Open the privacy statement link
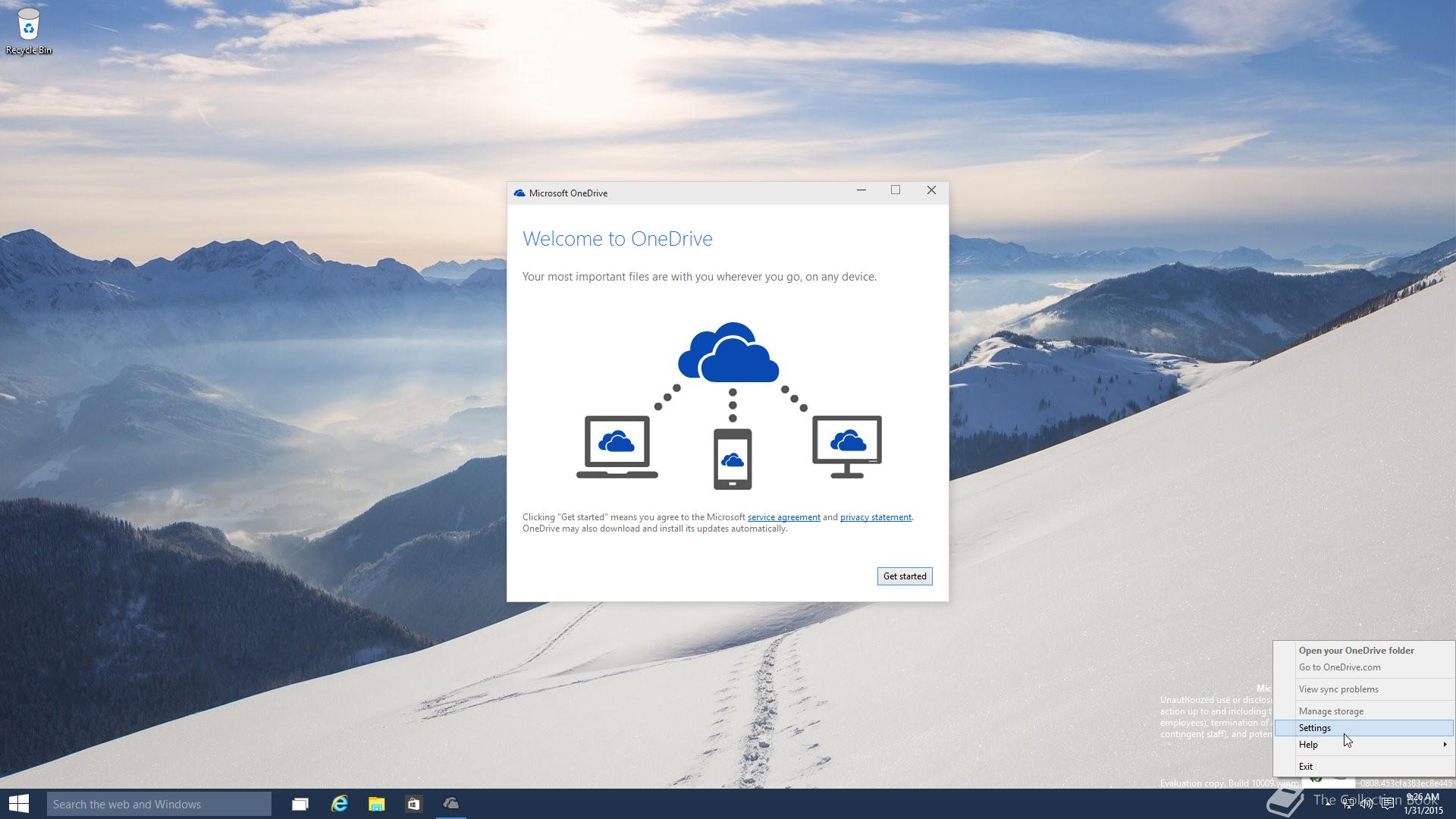1456x819 pixels. [x=875, y=517]
